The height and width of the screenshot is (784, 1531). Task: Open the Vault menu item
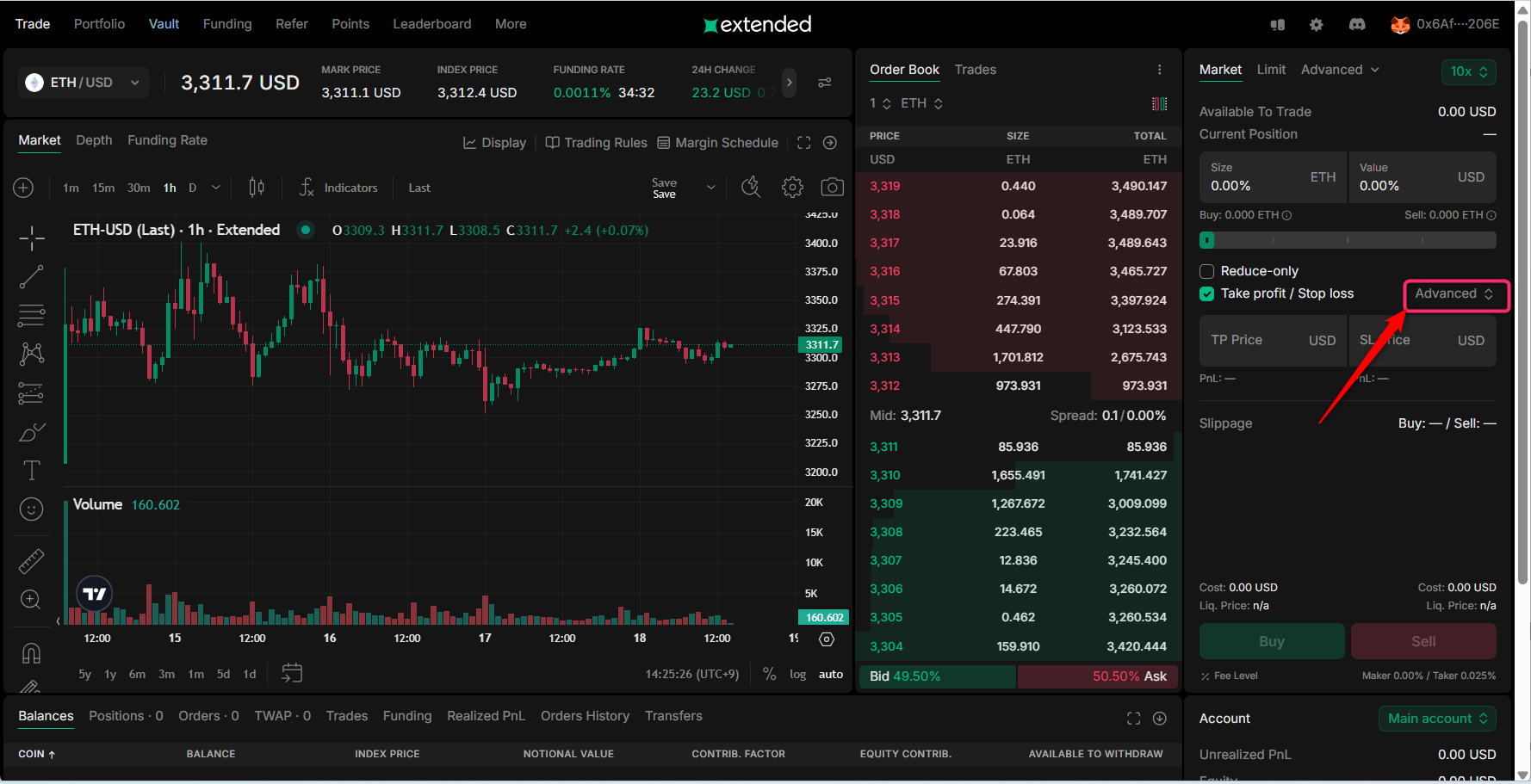[164, 24]
